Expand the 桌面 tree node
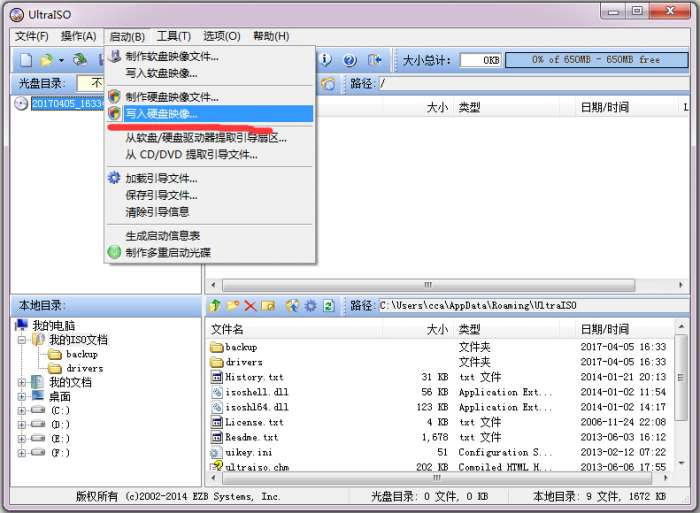Screen dimensions: 700x513 pos(21,396)
